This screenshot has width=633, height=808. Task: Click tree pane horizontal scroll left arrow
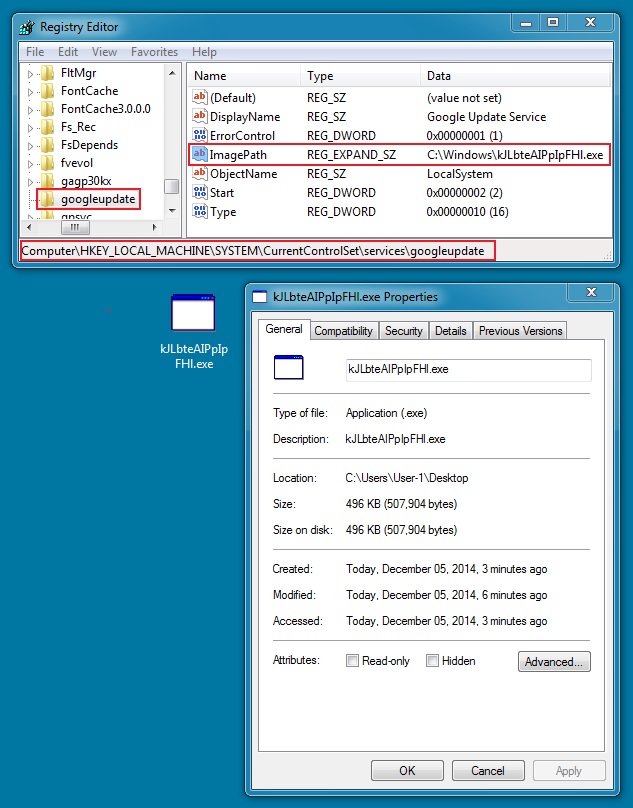coord(29,227)
